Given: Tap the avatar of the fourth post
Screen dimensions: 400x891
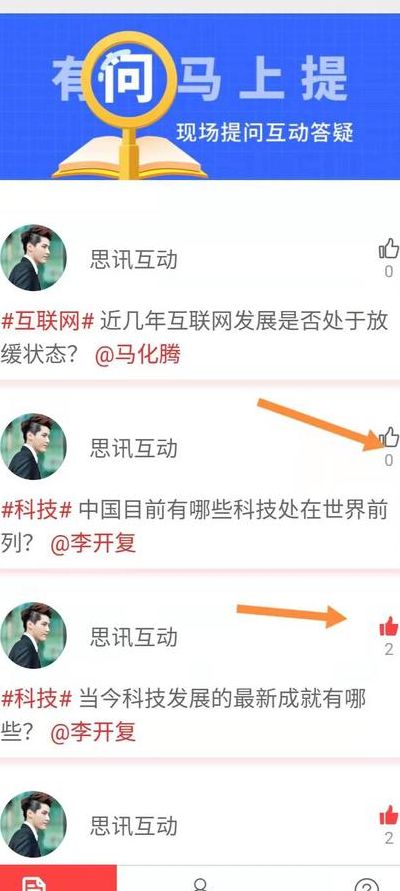Looking at the screenshot, I should [x=34, y=824].
